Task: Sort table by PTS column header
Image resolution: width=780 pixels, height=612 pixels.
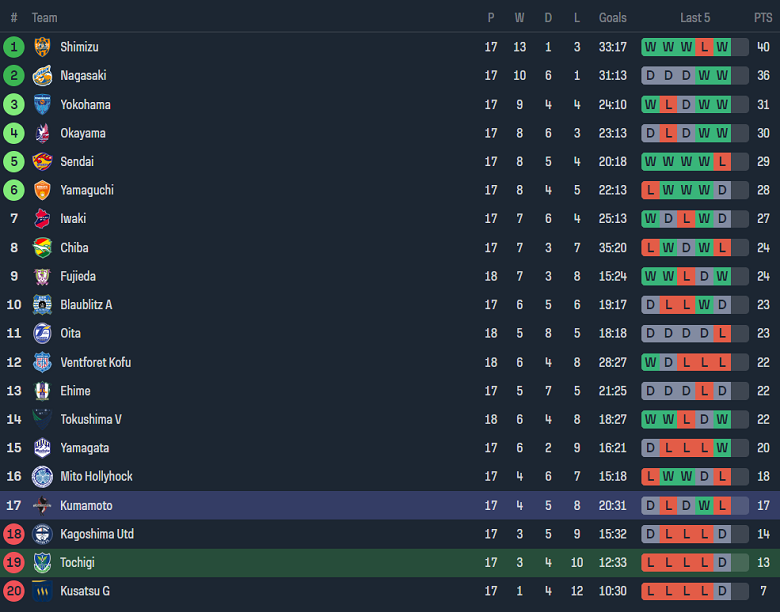Action: pyautogui.click(x=763, y=18)
